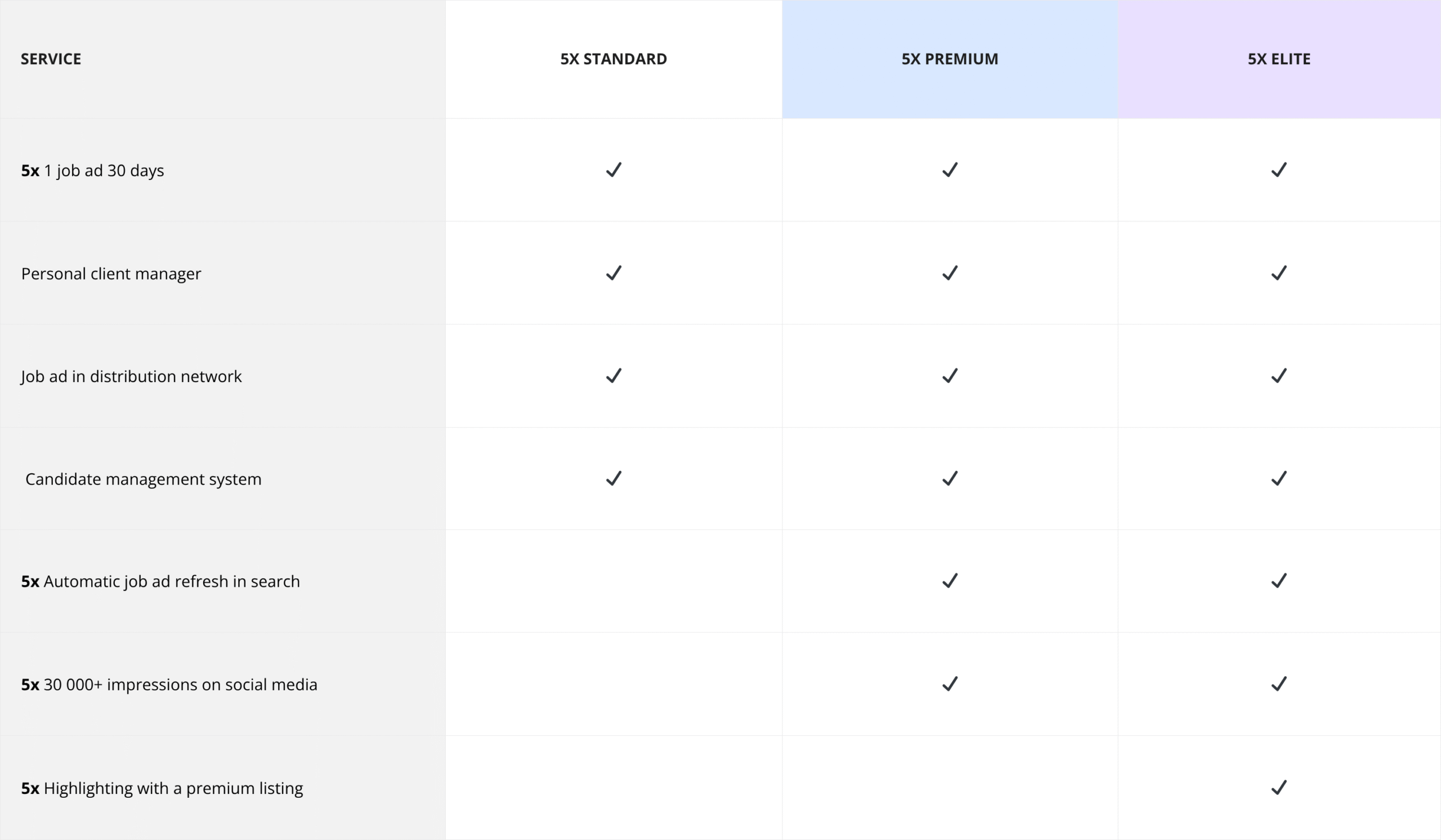The width and height of the screenshot is (1441, 840).
Task: Click the 5X Standard checkmark for 1 job ad 30 days
Action: (x=614, y=170)
